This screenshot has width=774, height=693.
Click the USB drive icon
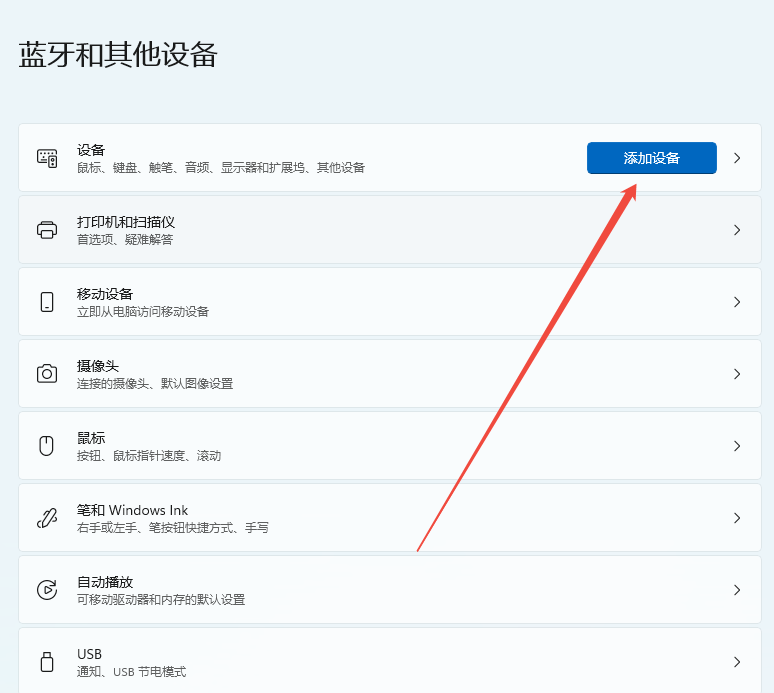click(x=47, y=662)
